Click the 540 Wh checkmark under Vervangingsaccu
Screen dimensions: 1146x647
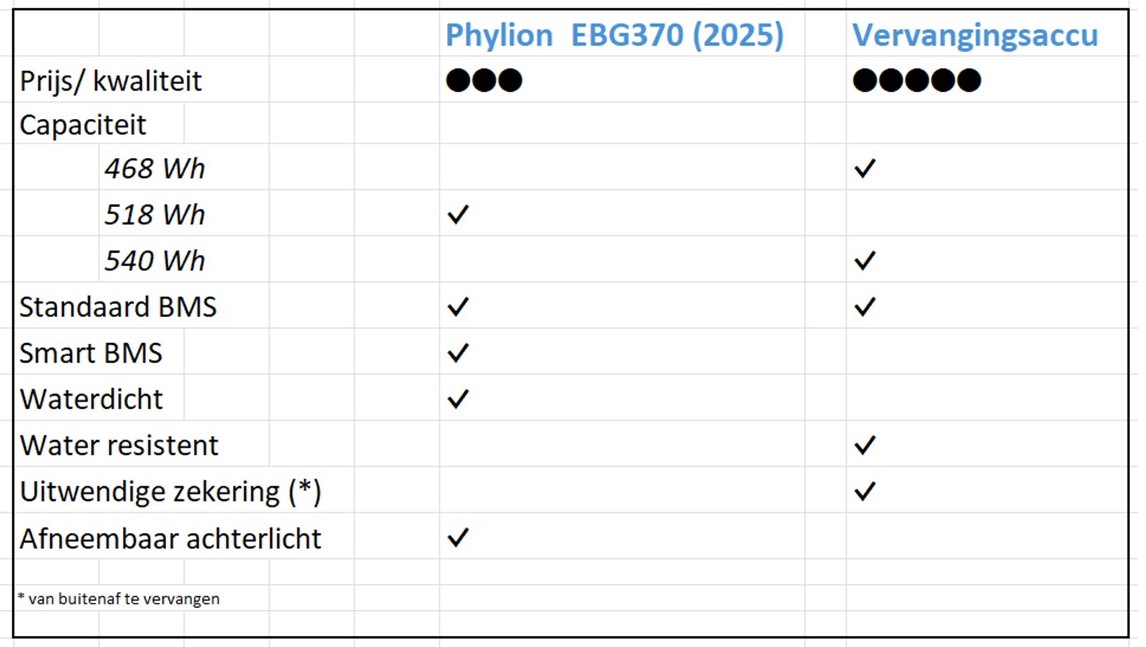865,260
